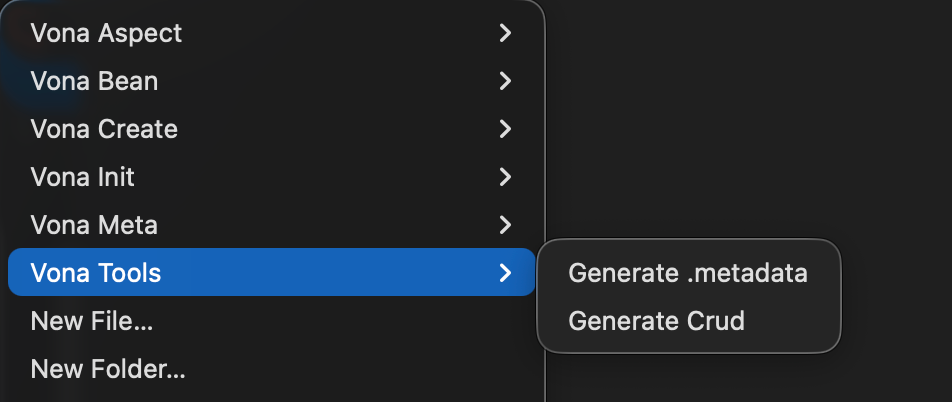The image size is (952, 402).
Task: Open the Vona Aspect submenu
Action: pyautogui.click(x=106, y=33)
